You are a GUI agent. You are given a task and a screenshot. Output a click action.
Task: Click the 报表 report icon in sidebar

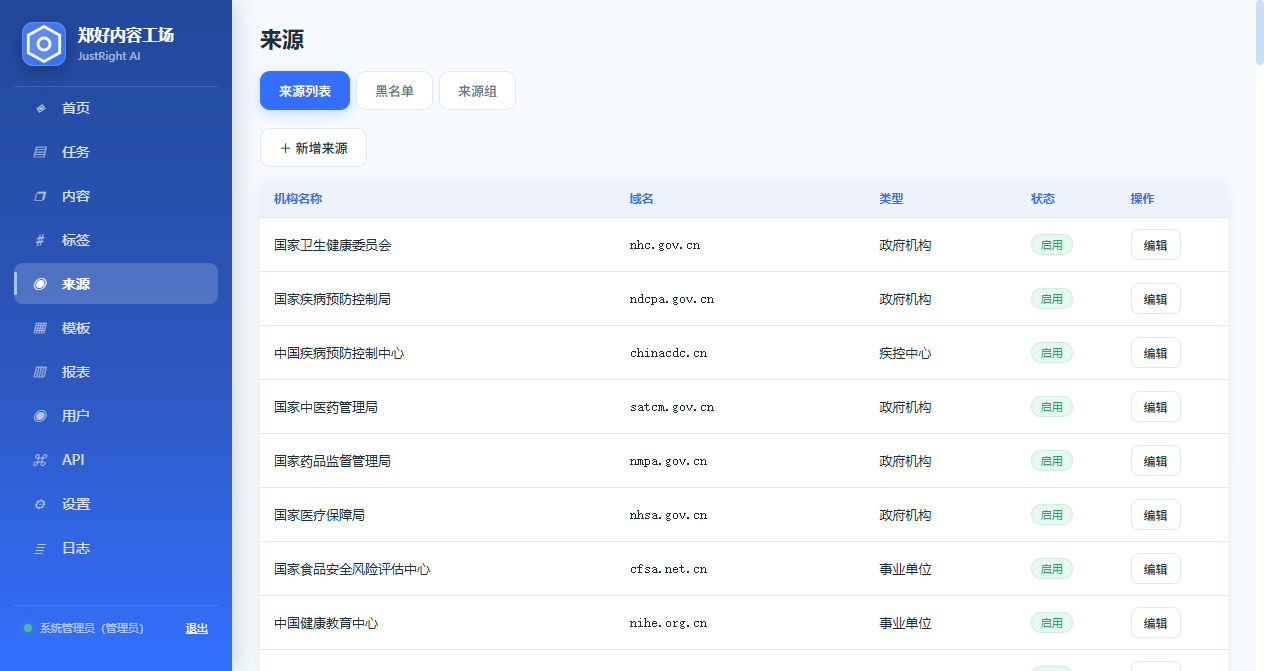pyautogui.click(x=40, y=372)
